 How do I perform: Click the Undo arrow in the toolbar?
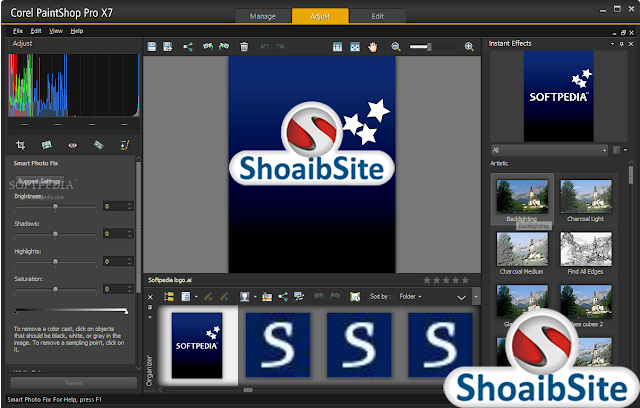tap(264, 47)
